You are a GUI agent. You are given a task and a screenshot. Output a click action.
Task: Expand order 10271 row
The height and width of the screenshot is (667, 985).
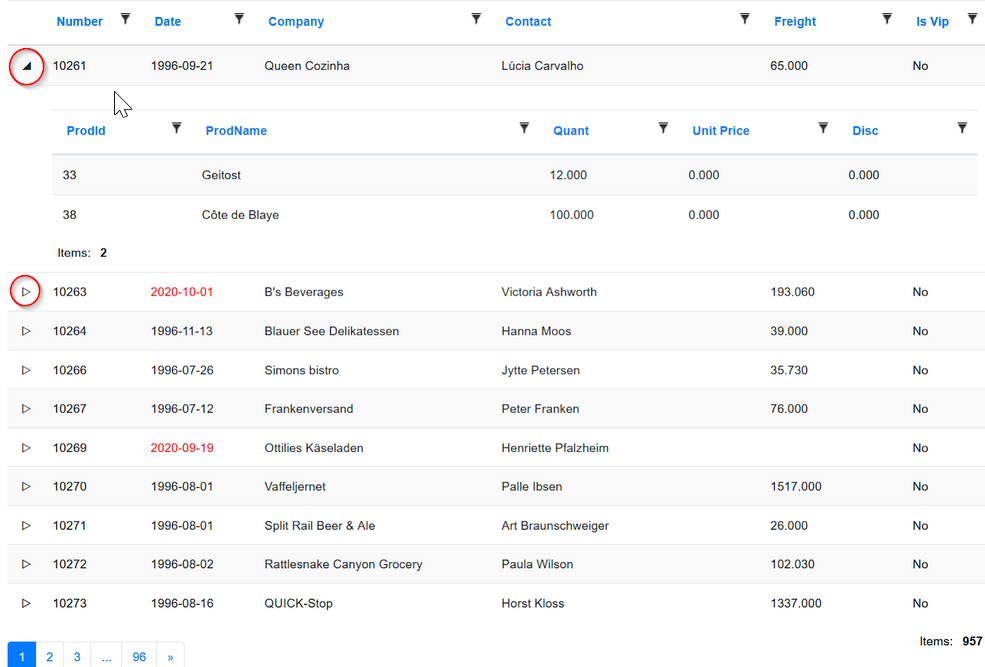coord(26,526)
